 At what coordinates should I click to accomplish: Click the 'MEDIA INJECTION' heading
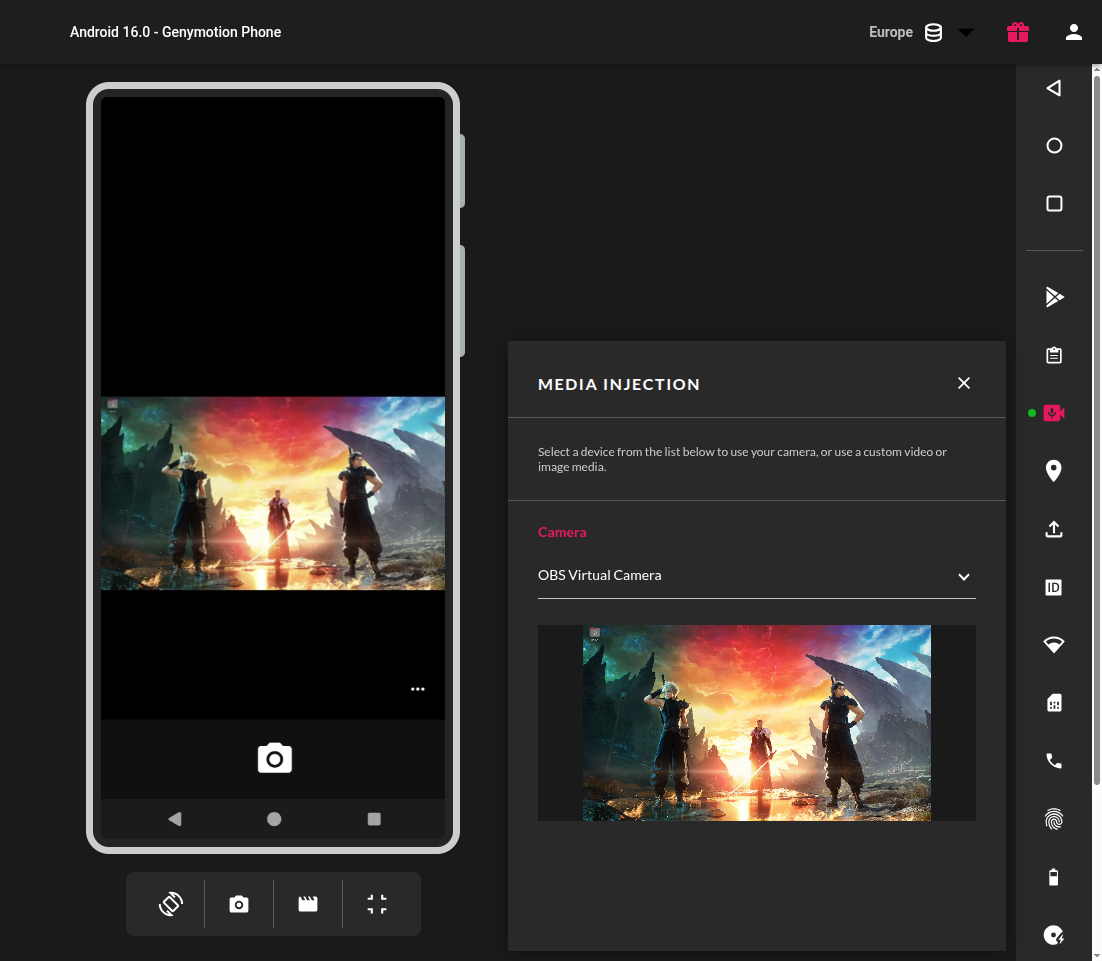click(618, 385)
